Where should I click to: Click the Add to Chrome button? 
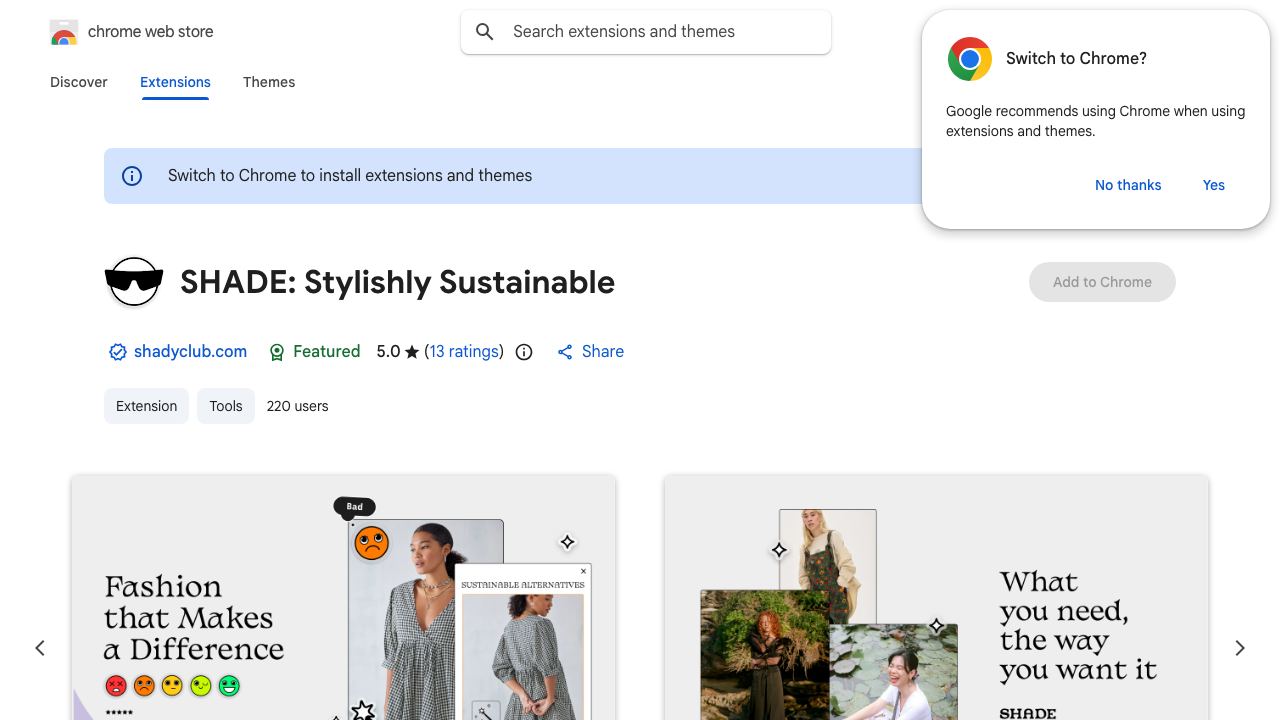[x=1102, y=282]
